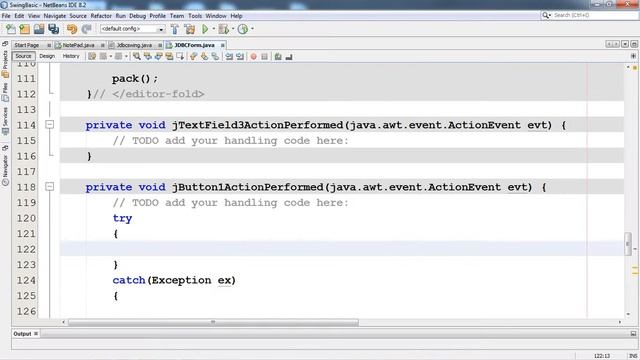Click the Open Project icon

pyautogui.click(x=39, y=29)
